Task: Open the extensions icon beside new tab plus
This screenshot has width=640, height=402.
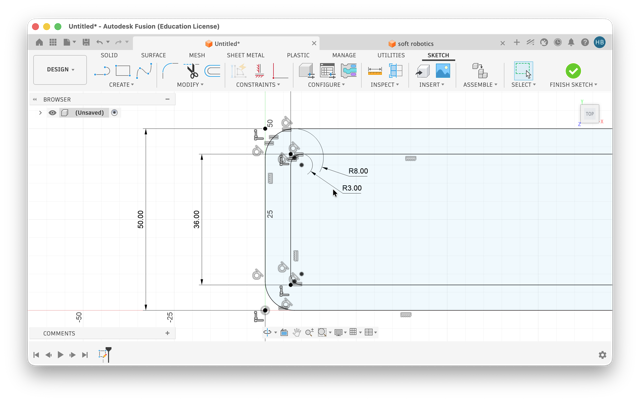Action: tap(530, 42)
